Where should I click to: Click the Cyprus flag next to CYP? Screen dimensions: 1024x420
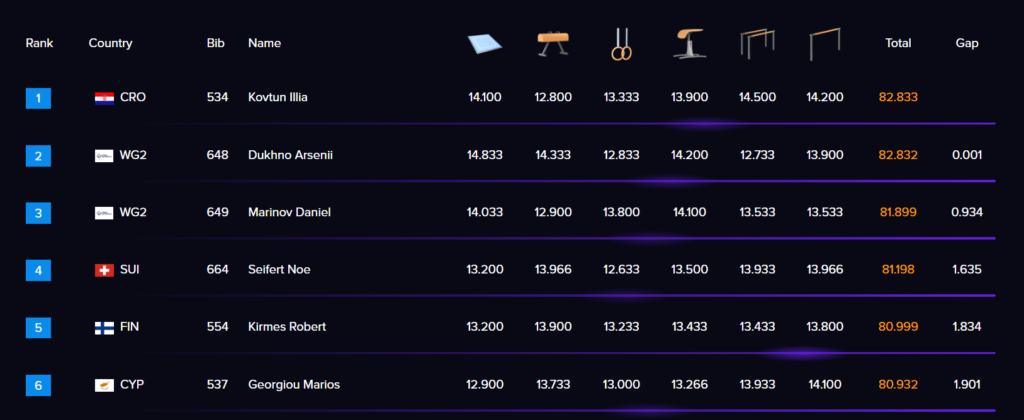click(104, 385)
